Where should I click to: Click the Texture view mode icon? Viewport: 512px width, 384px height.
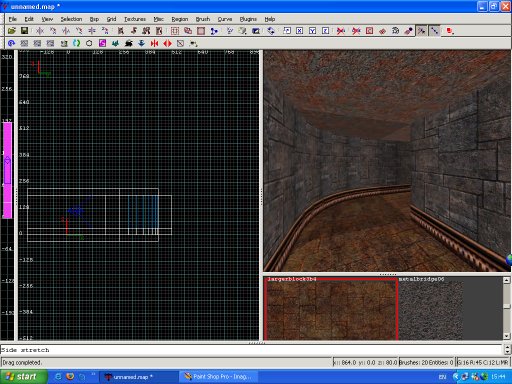[x=242, y=31]
